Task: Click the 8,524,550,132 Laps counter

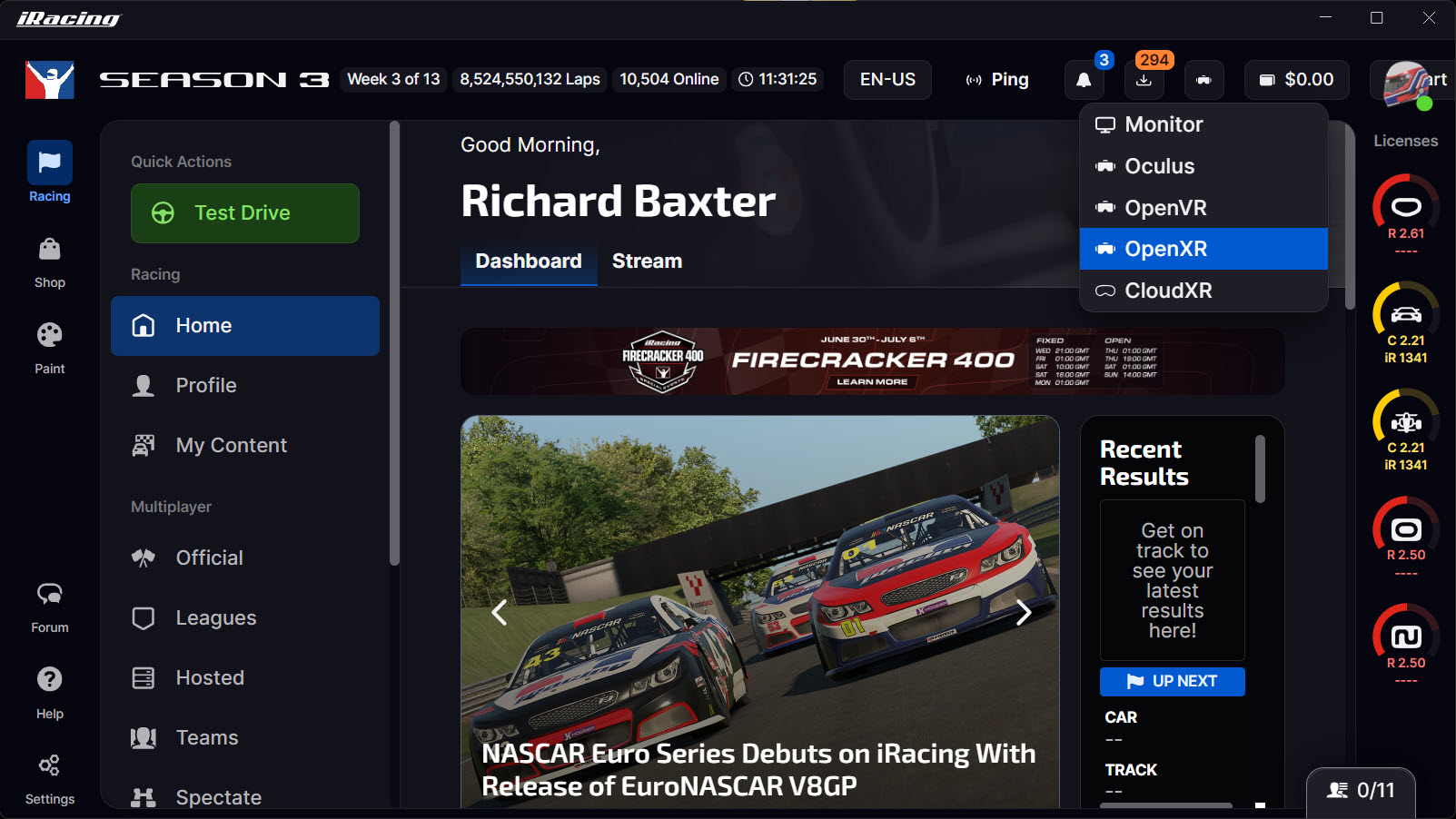Action: pos(530,80)
